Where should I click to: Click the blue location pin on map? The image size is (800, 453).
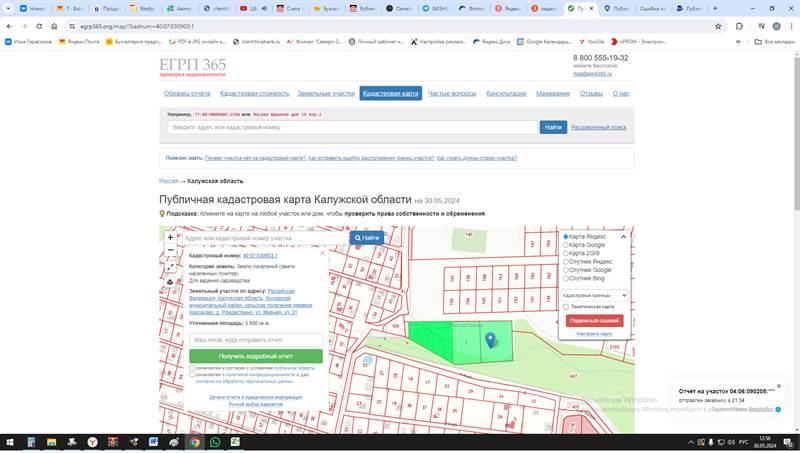pos(490,340)
